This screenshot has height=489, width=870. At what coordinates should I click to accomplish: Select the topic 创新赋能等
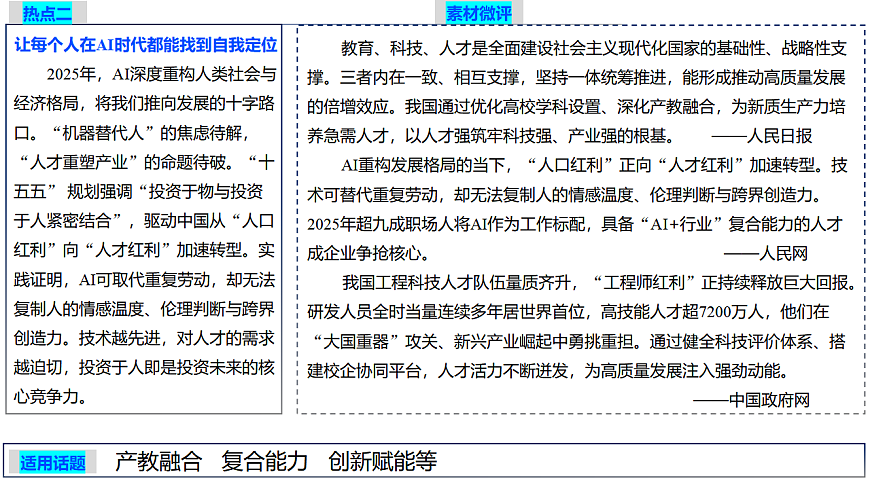pos(383,462)
